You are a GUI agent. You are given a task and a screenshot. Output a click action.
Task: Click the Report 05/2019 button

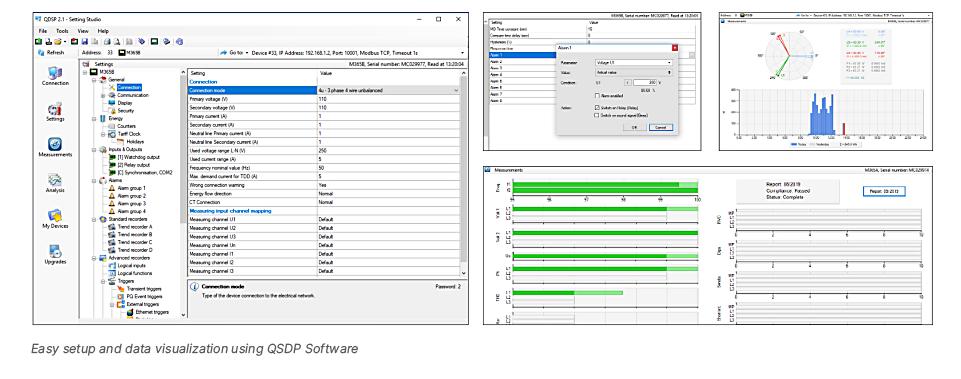883,191
